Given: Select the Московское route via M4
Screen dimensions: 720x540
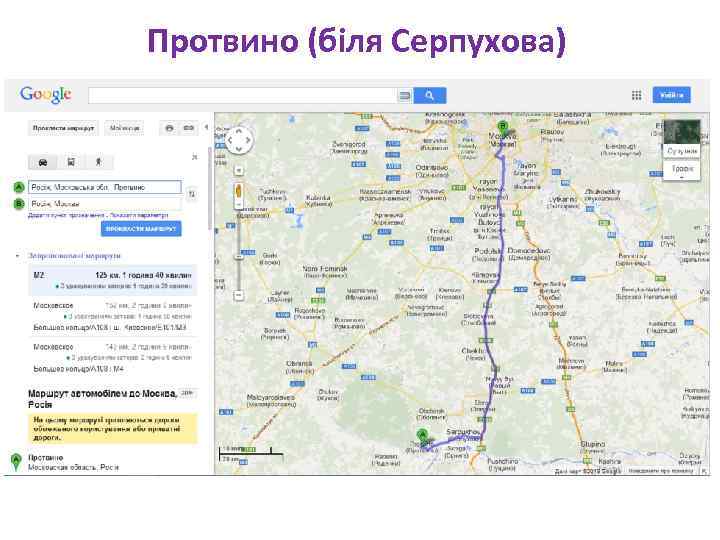Looking at the screenshot, I should pos(113,358).
